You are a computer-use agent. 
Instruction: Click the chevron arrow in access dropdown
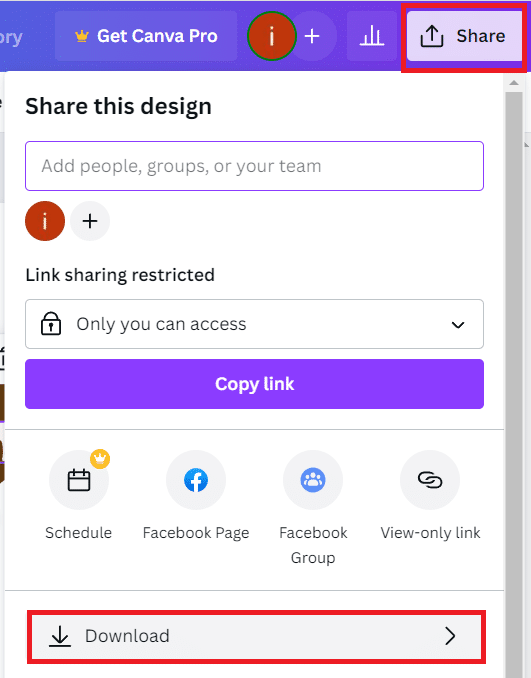click(458, 325)
